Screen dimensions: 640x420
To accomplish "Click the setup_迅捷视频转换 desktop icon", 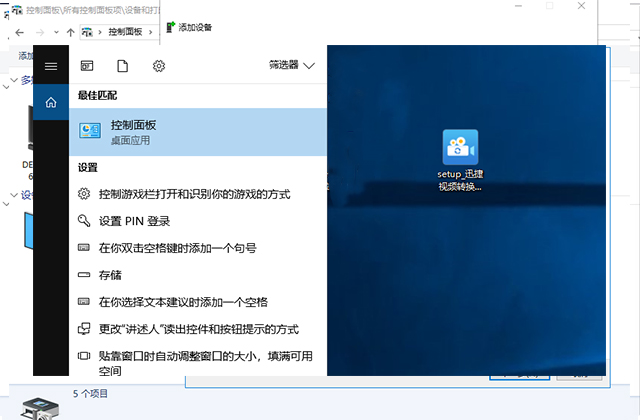I will tap(460, 160).
